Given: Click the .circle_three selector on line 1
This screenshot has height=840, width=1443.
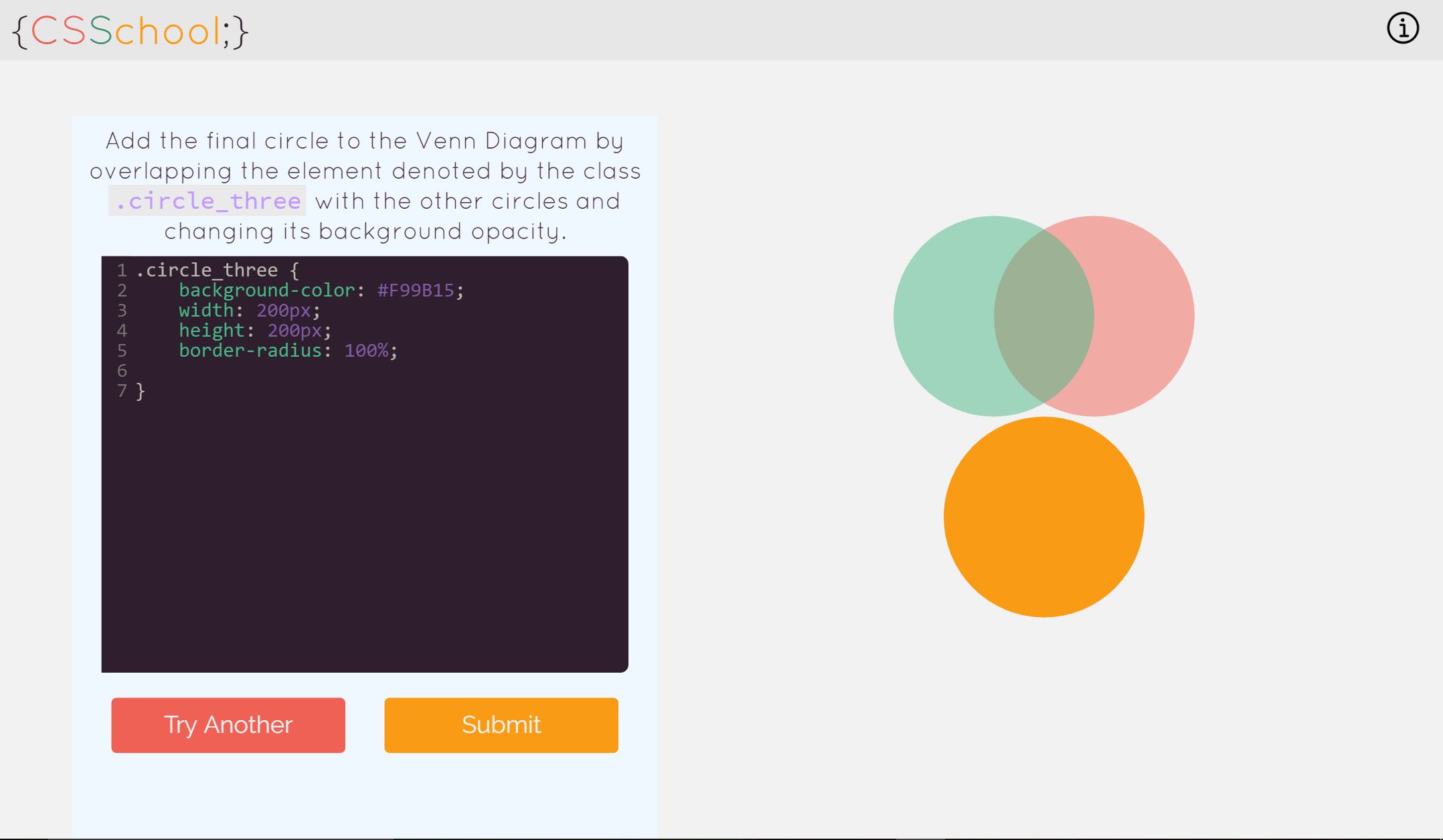Looking at the screenshot, I should [x=207, y=270].
